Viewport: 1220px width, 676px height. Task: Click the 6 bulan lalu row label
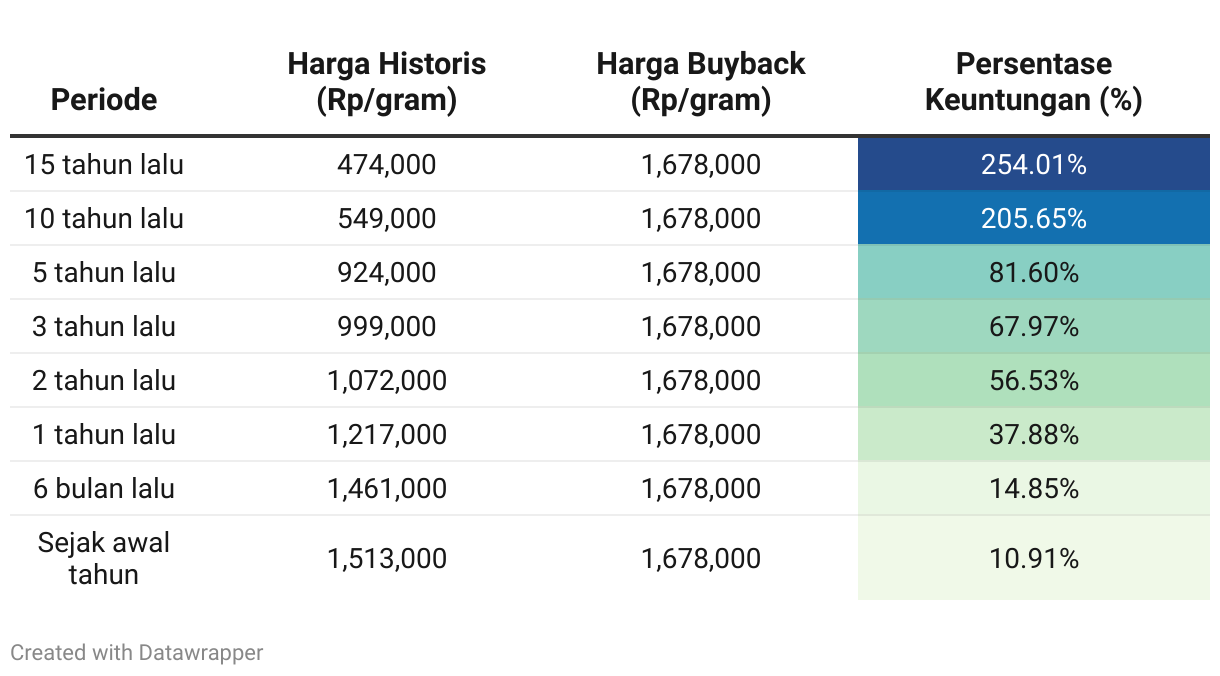click(x=104, y=488)
